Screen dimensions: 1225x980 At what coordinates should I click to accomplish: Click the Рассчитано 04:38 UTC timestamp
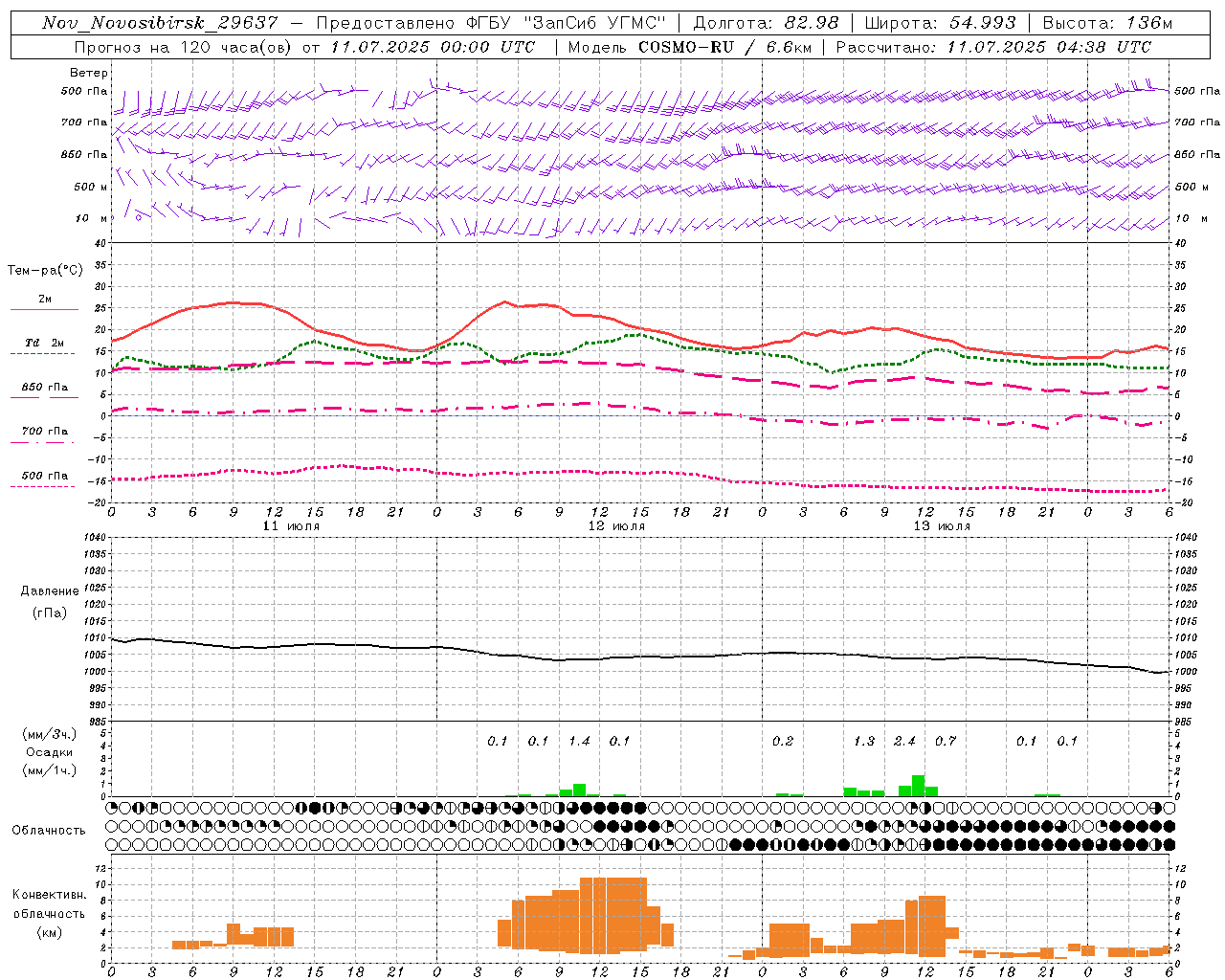tap(993, 47)
